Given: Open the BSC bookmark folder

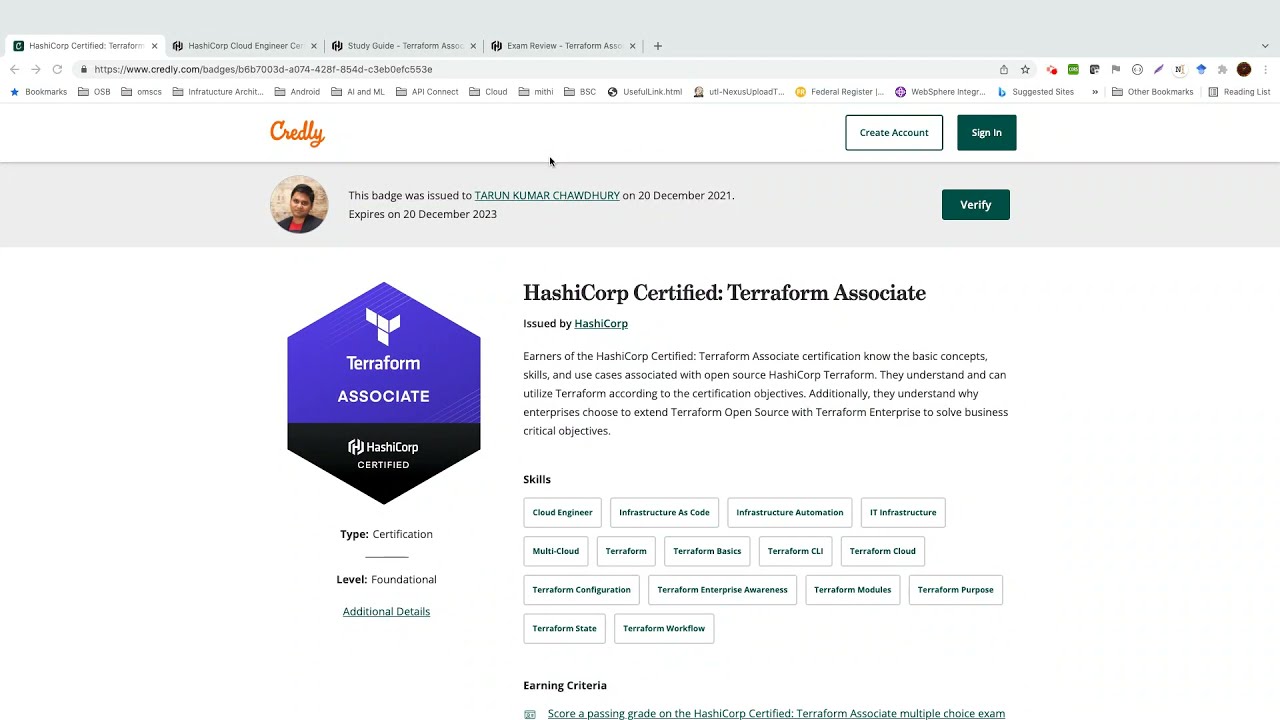Looking at the screenshot, I should [x=580, y=91].
